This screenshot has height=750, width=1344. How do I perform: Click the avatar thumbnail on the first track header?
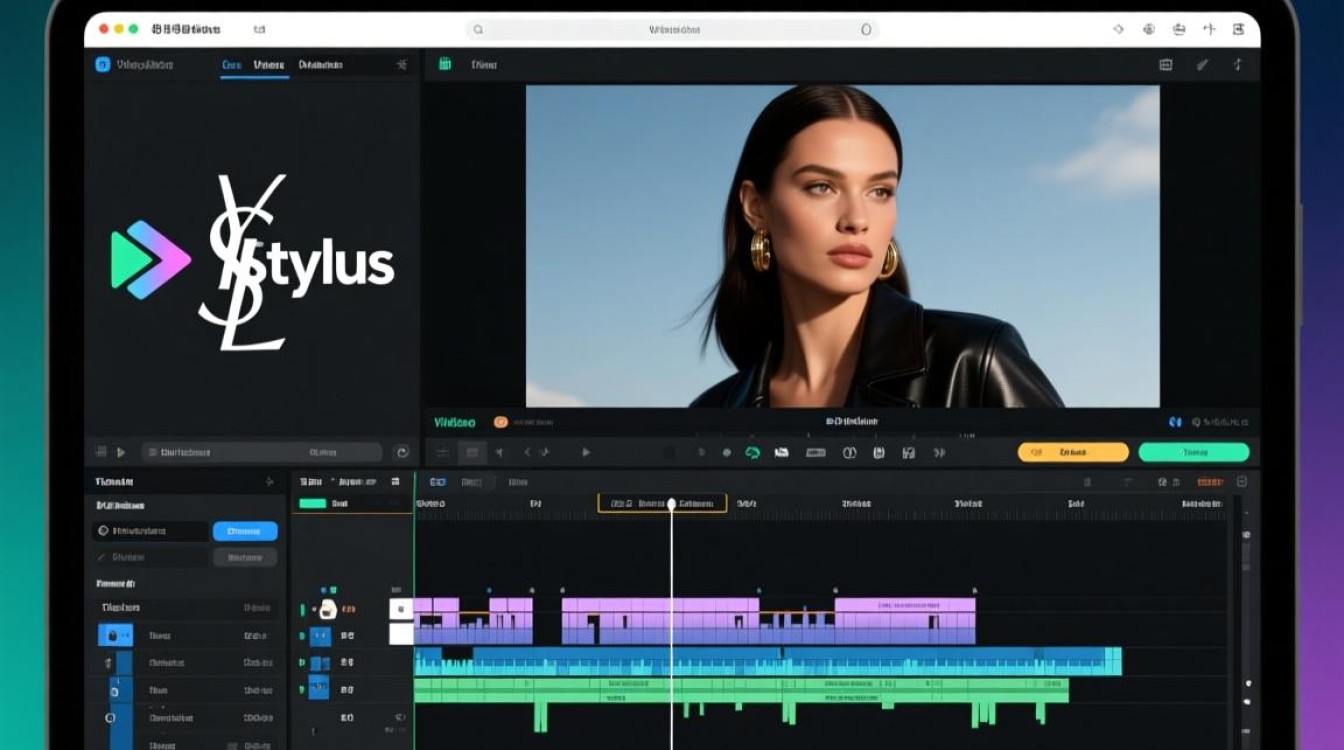click(328, 609)
